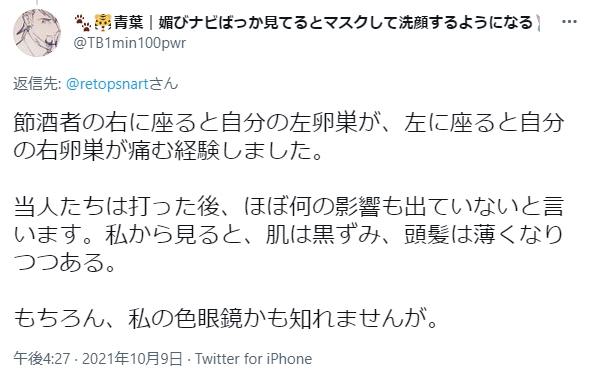
Task: Click the line starting います。私から見ると
Action: (289, 235)
